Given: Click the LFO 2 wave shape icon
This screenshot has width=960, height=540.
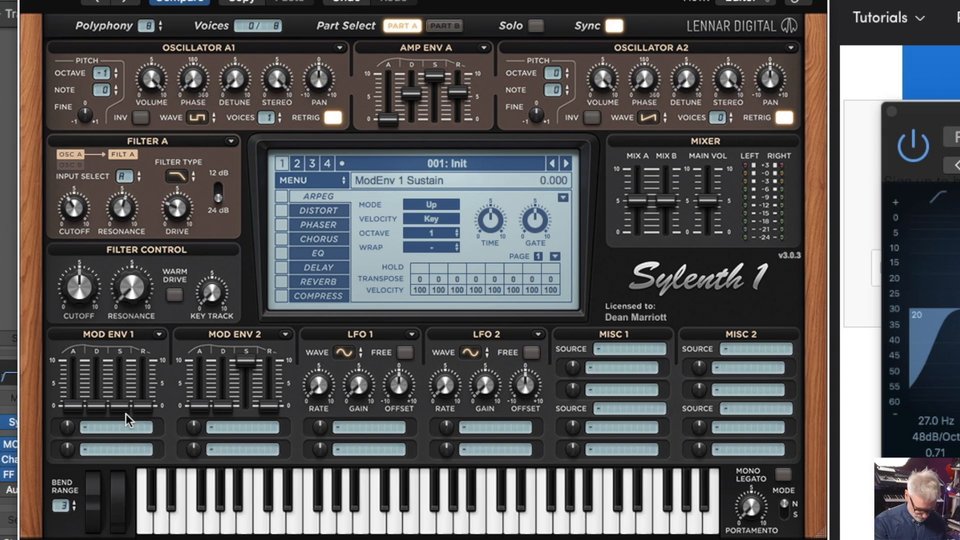Looking at the screenshot, I should (x=470, y=353).
